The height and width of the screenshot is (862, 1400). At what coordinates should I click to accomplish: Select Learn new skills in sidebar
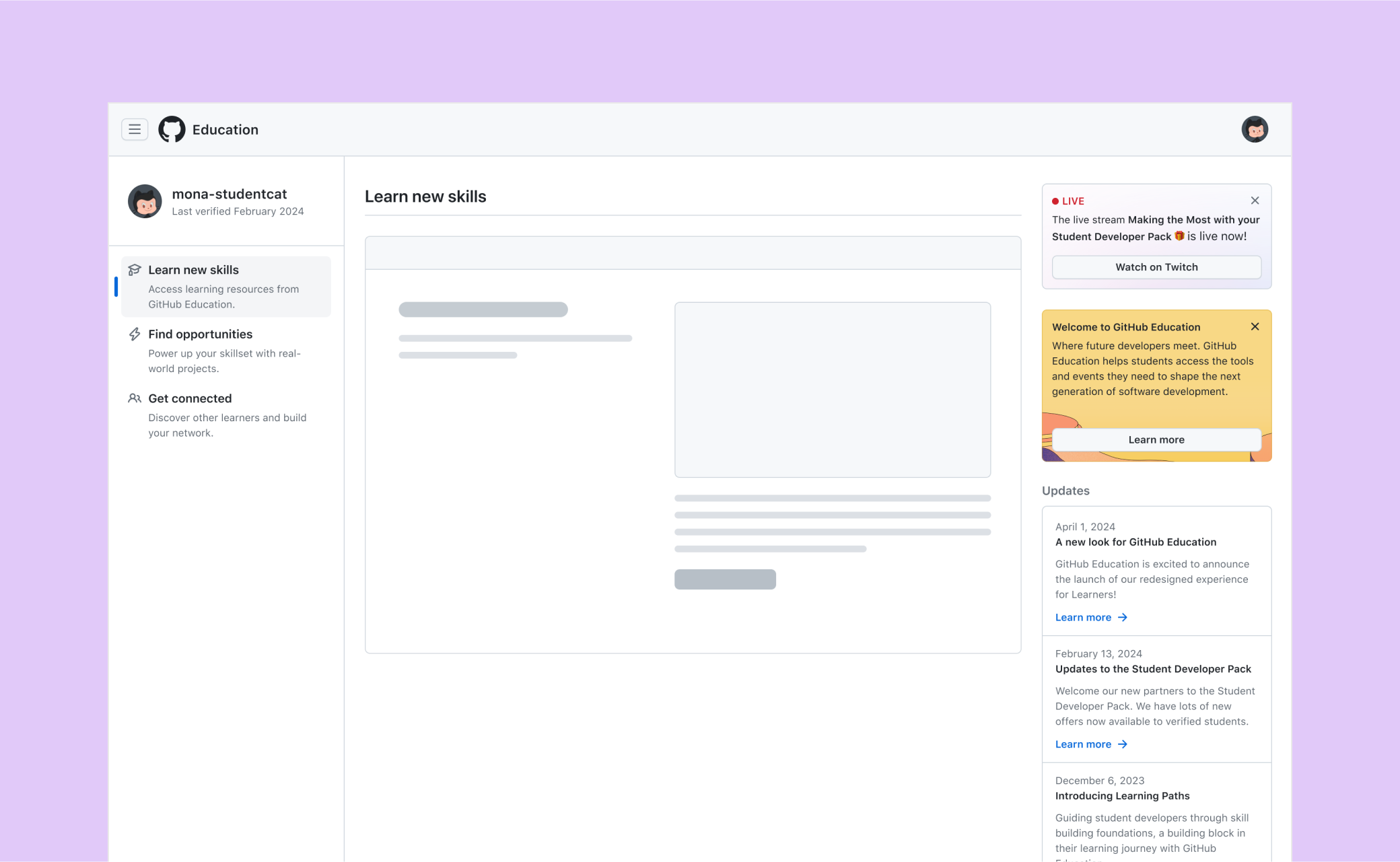[226, 287]
